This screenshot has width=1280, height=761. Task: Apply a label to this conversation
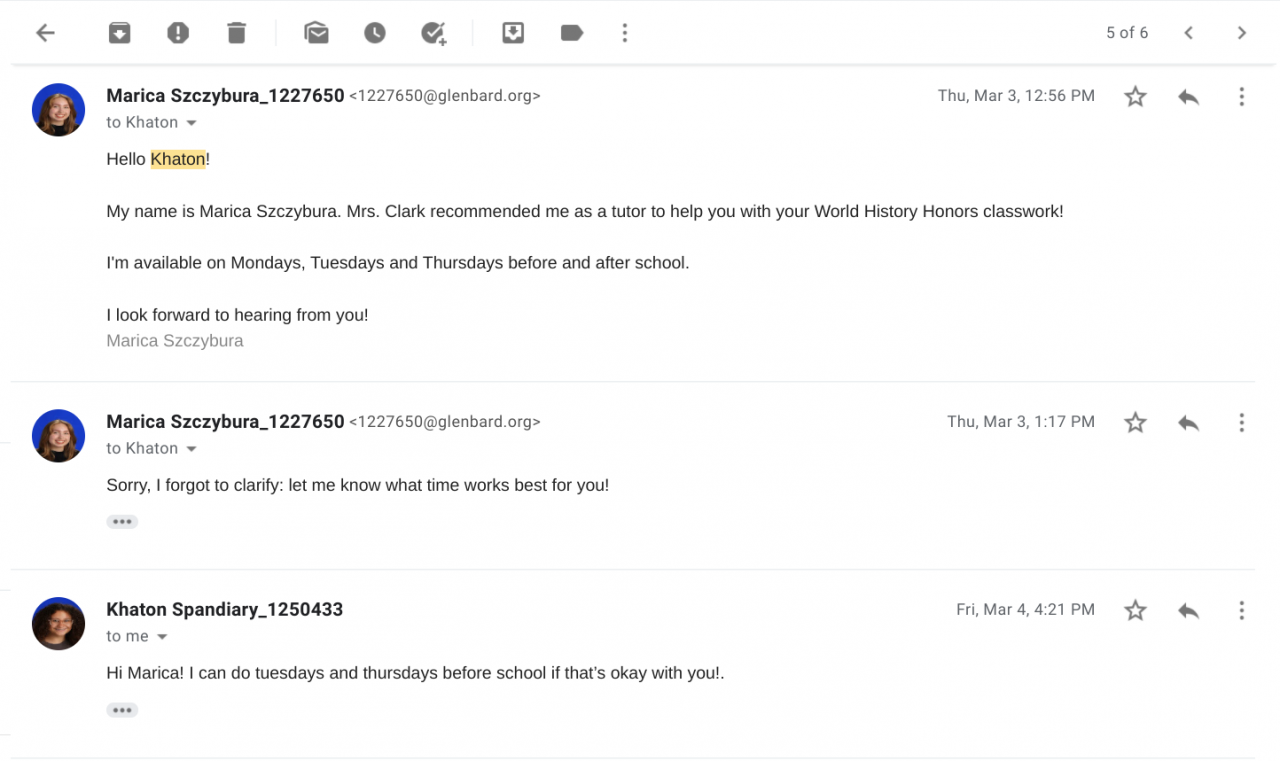point(572,33)
